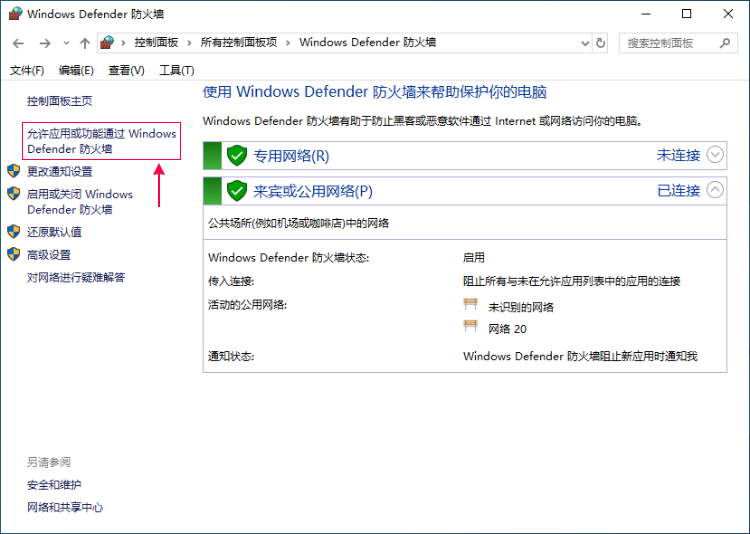
Task: Click network icon beside 网络 20
Action: (x=471, y=326)
